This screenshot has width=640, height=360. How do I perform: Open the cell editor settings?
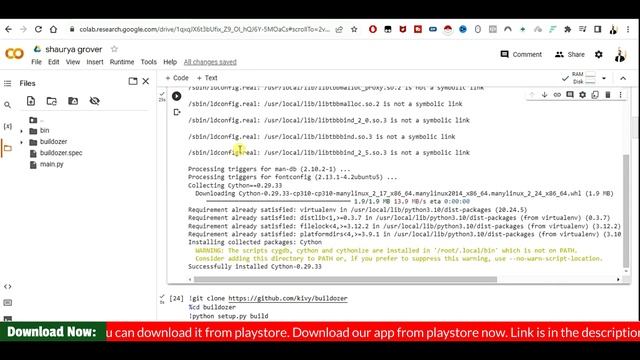[x=582, y=95]
